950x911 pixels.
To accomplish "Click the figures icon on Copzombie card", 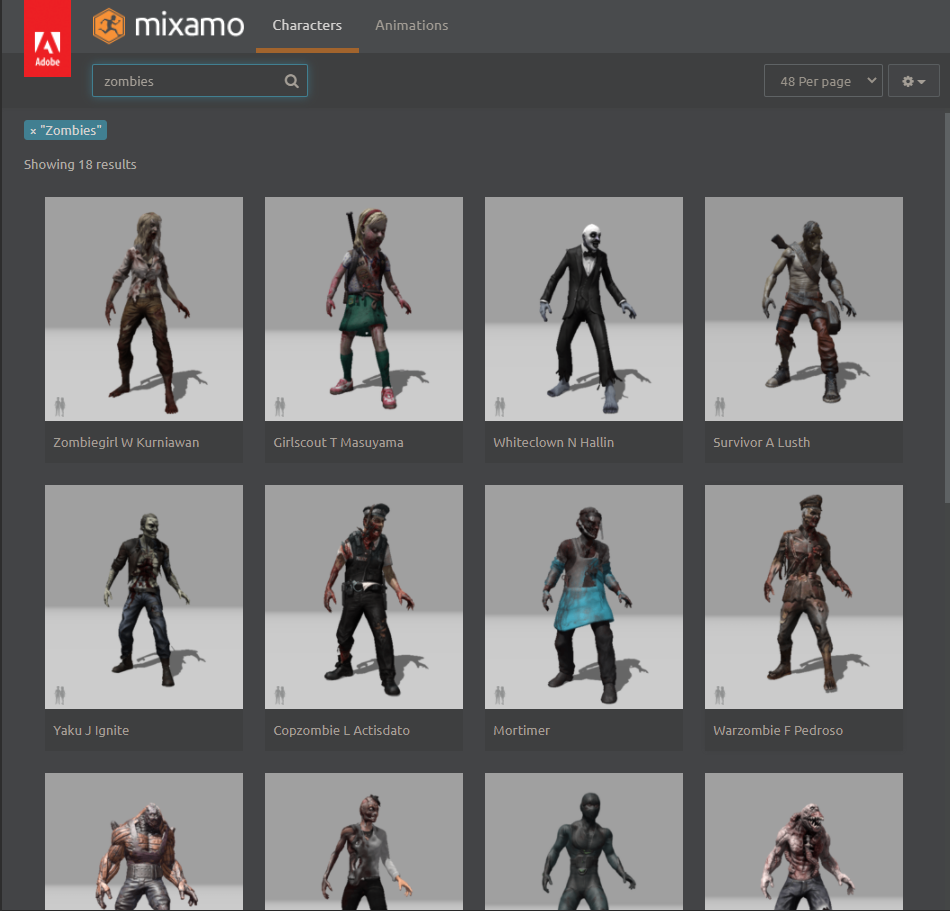I will coord(279,695).
